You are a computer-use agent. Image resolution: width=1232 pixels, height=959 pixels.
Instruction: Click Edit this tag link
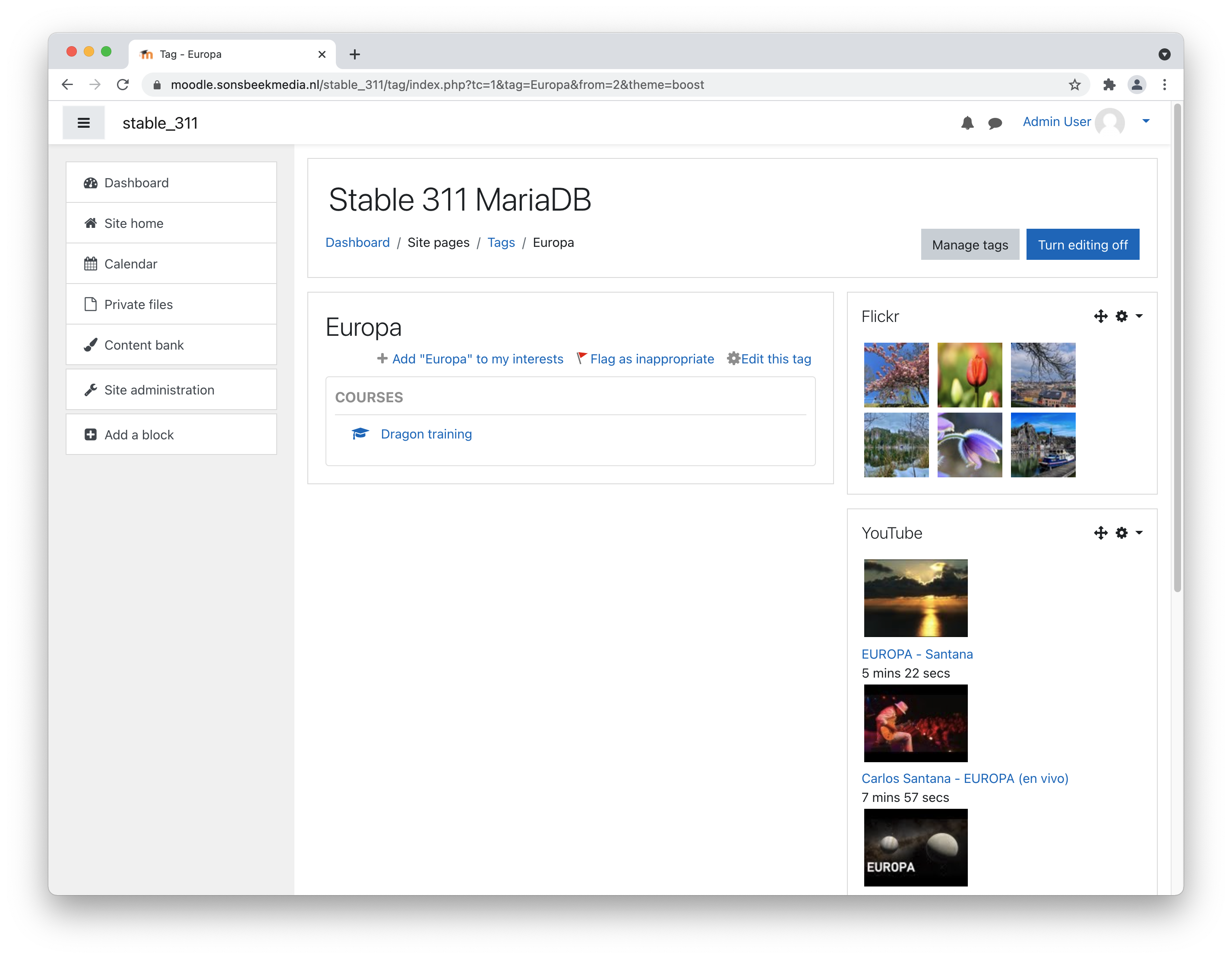point(776,360)
